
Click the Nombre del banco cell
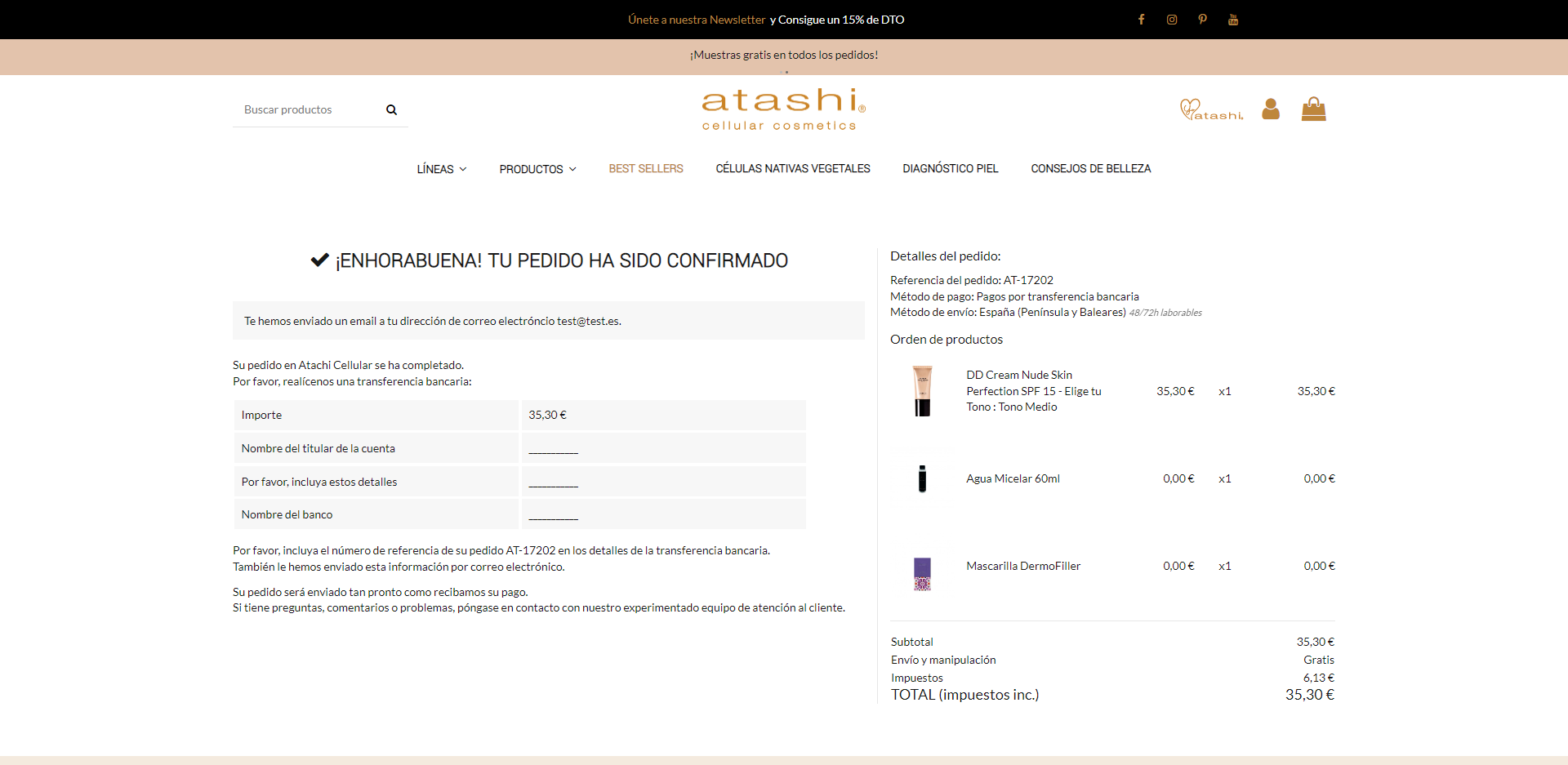pos(376,514)
